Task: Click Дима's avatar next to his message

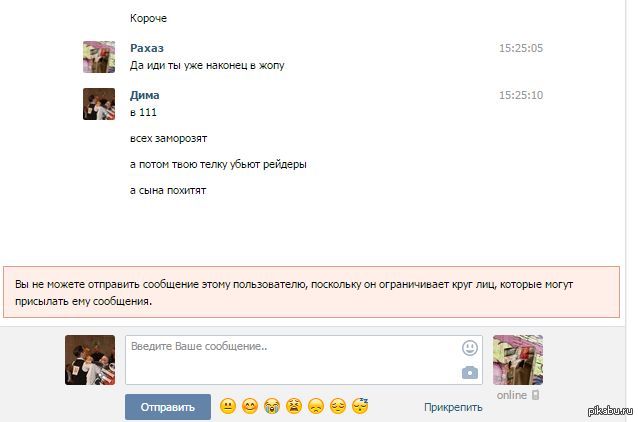Action: (x=99, y=104)
